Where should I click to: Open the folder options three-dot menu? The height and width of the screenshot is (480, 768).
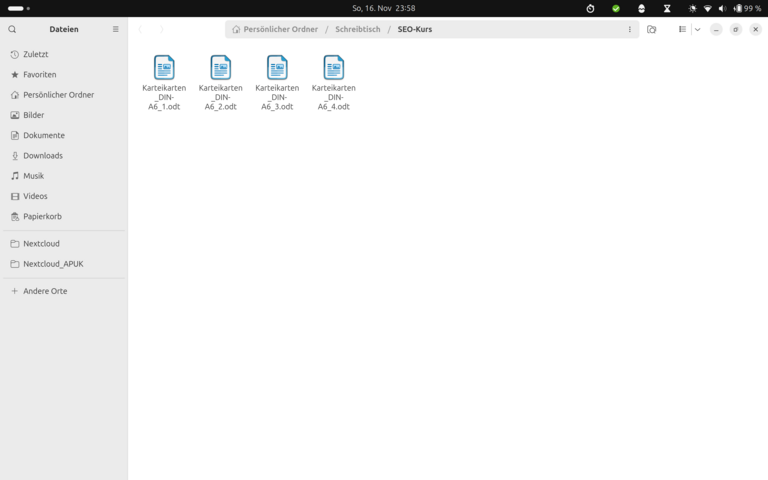pyautogui.click(x=629, y=30)
